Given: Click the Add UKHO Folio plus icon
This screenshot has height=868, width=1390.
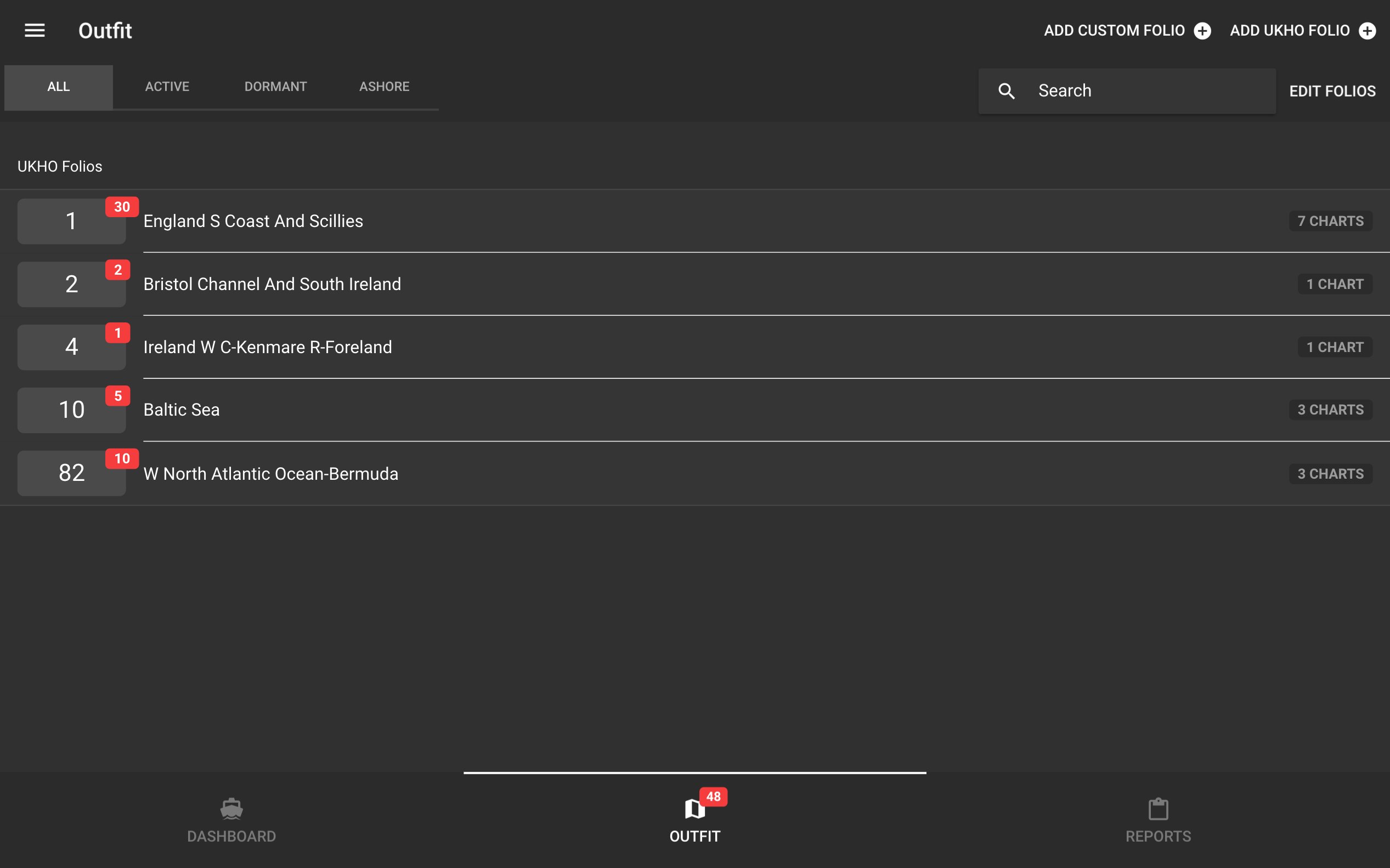Looking at the screenshot, I should click(1367, 30).
